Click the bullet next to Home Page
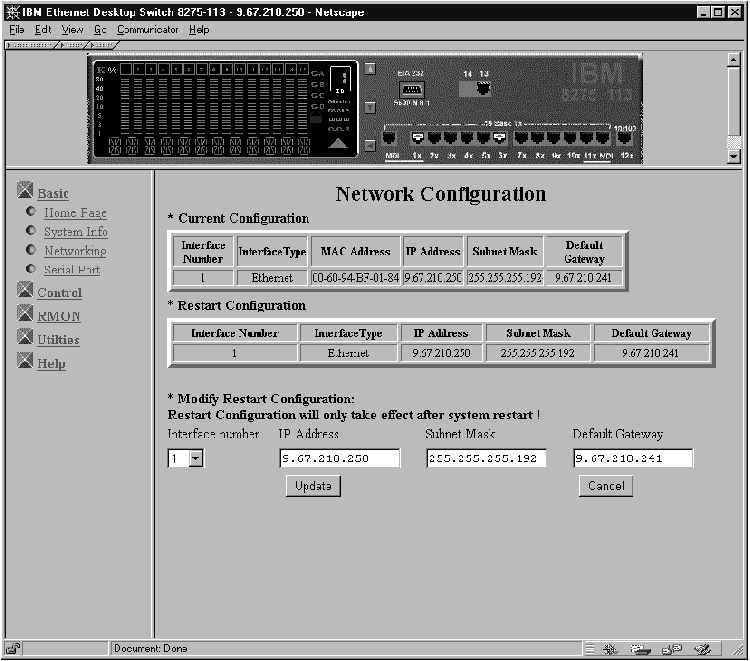Viewport: 750px width, 661px height. [32, 212]
